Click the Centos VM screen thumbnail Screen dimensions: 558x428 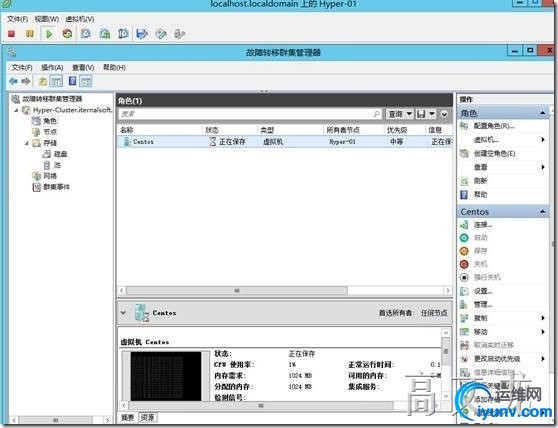click(x=166, y=376)
